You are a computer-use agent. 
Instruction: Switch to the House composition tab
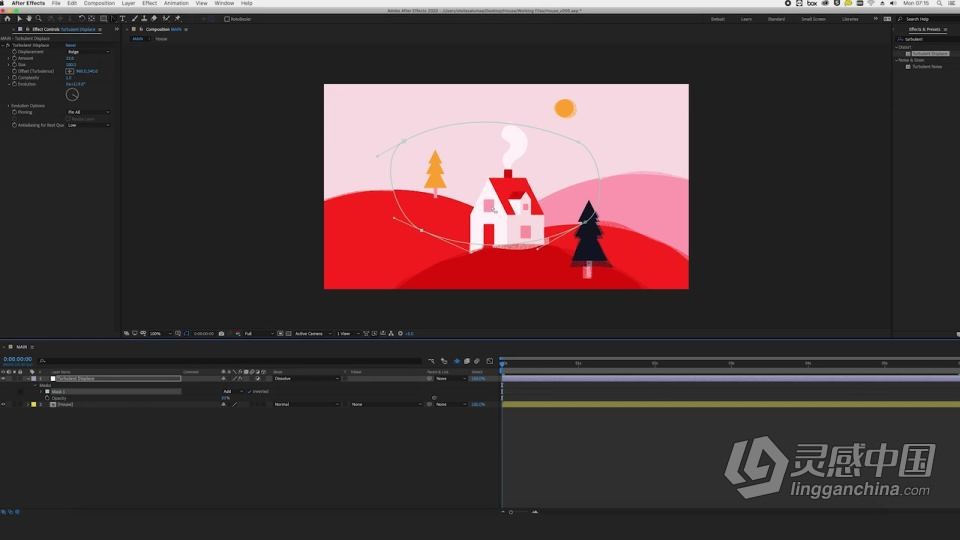coord(161,39)
